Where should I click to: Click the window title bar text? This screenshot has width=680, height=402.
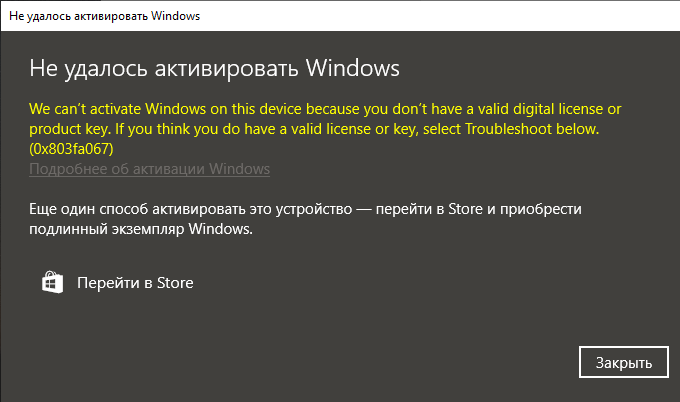click(105, 16)
